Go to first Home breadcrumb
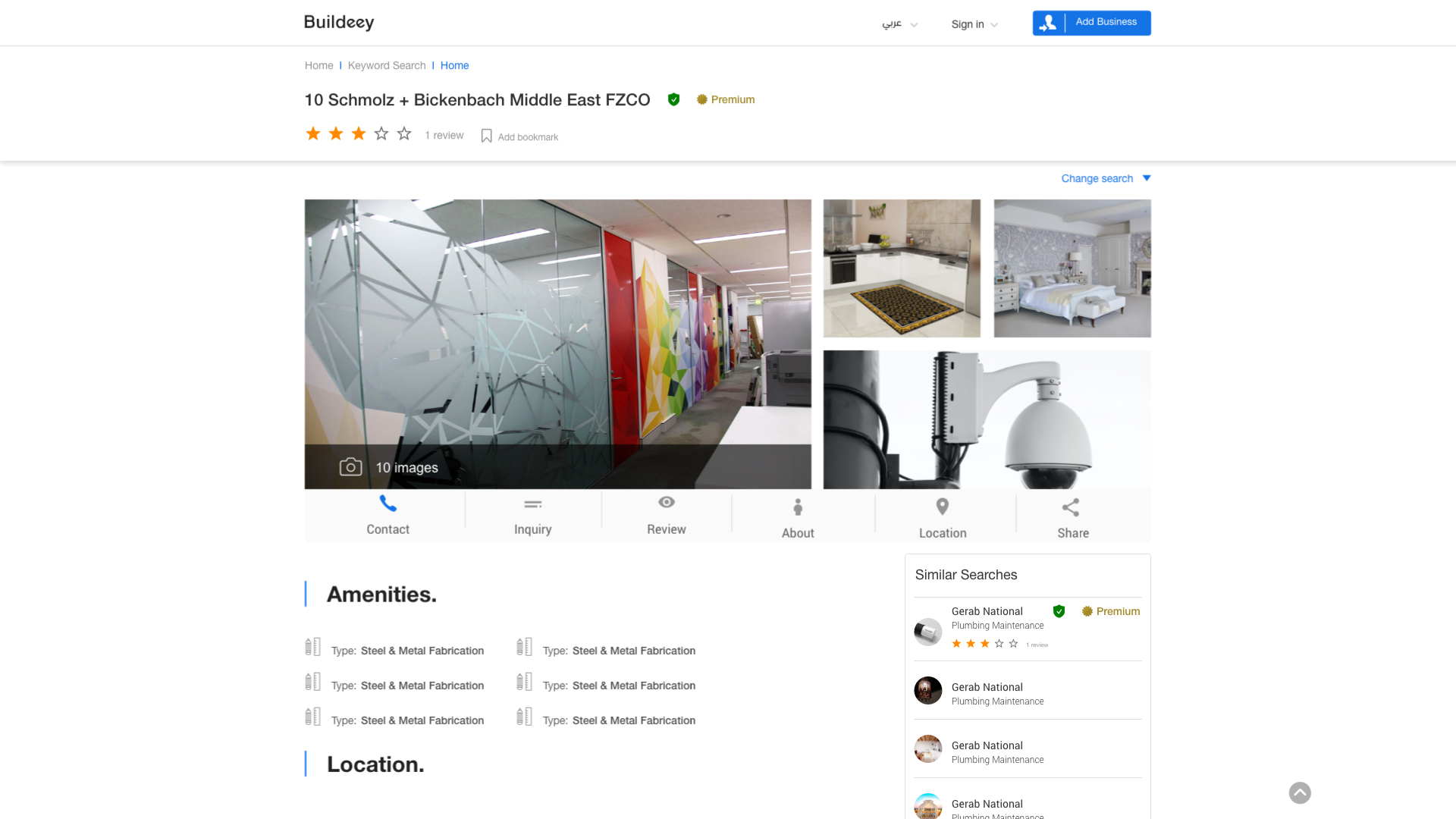 (x=318, y=66)
